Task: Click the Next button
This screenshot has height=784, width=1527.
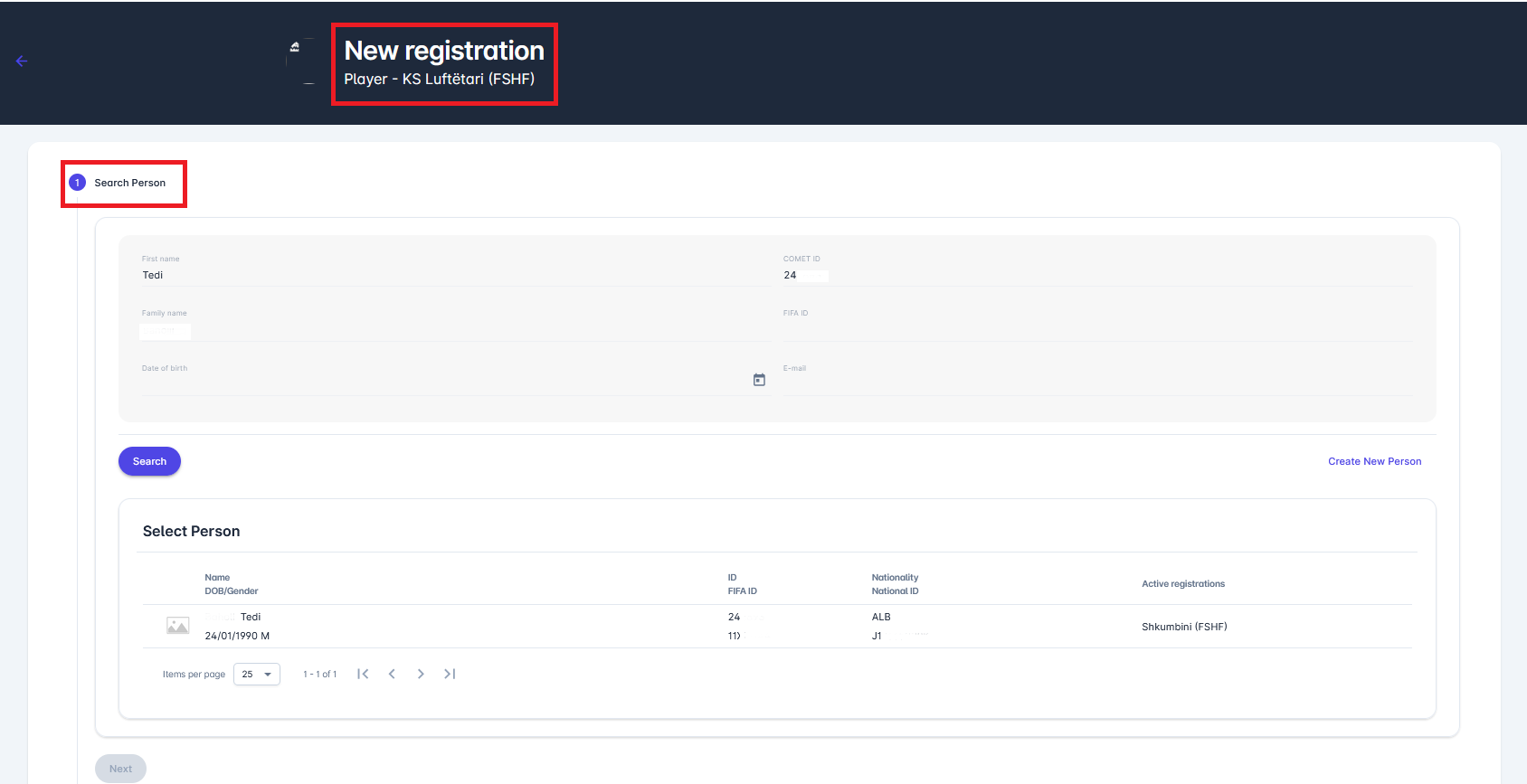Action: click(120, 769)
